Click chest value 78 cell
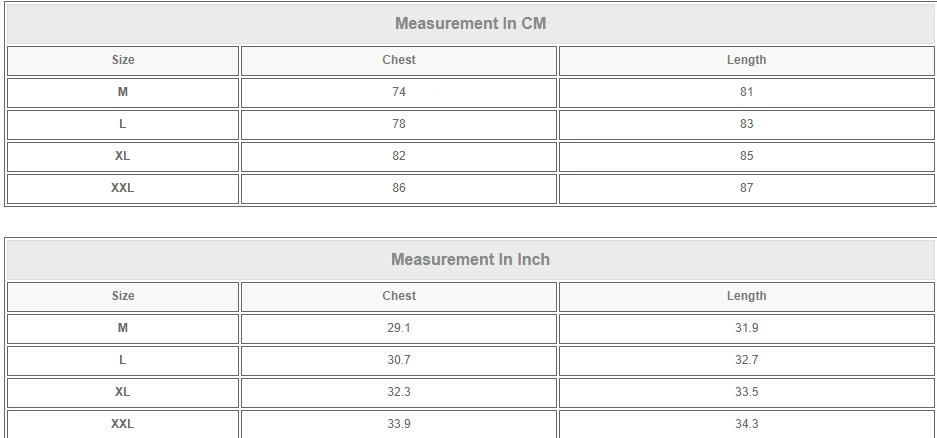Image resolution: width=937 pixels, height=438 pixels. click(398, 124)
